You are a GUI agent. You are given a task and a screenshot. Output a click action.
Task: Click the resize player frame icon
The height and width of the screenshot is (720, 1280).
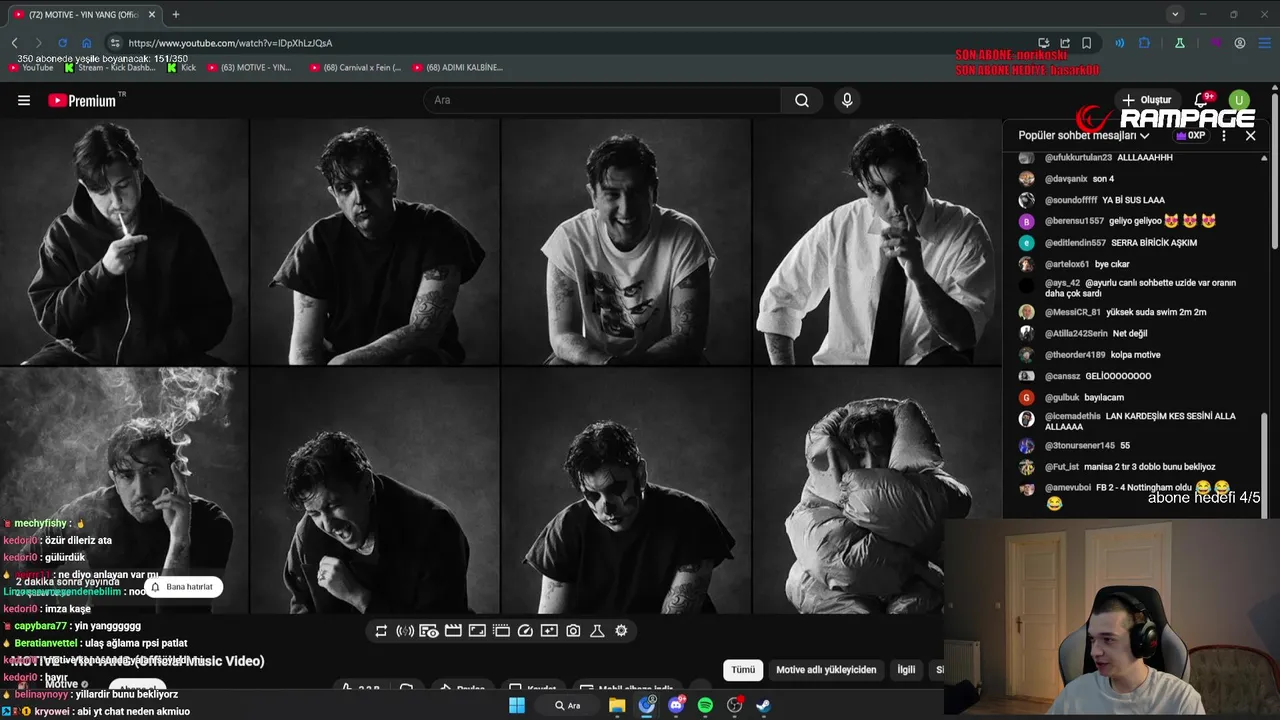477,631
